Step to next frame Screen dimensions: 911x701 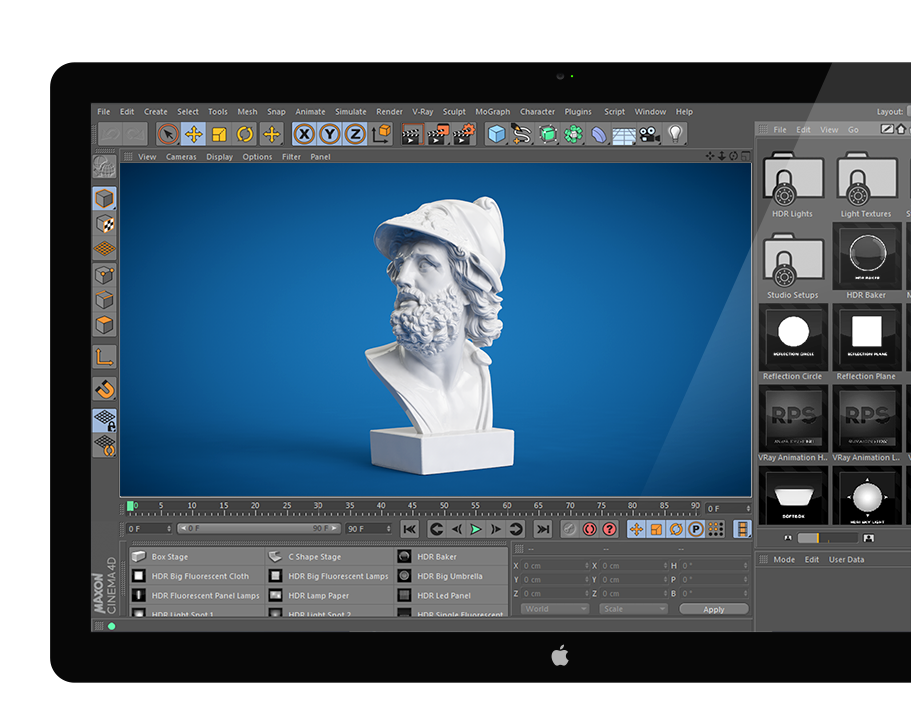click(x=496, y=529)
